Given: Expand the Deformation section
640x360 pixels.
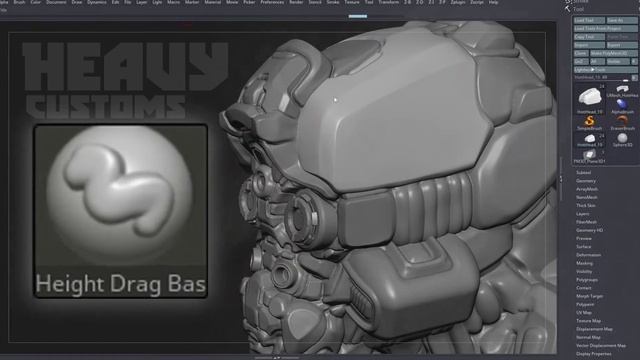Looking at the screenshot, I should (x=588, y=255).
